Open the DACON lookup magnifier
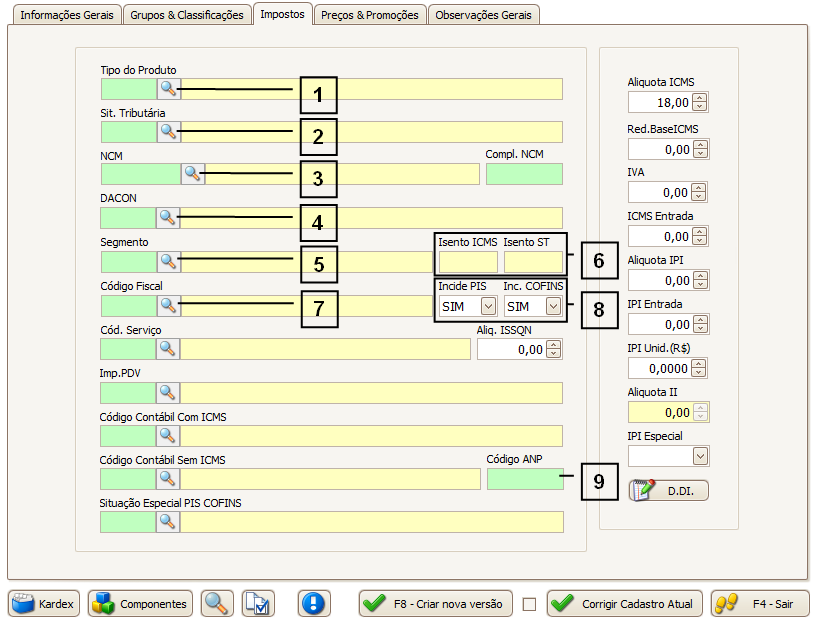 tap(168, 217)
